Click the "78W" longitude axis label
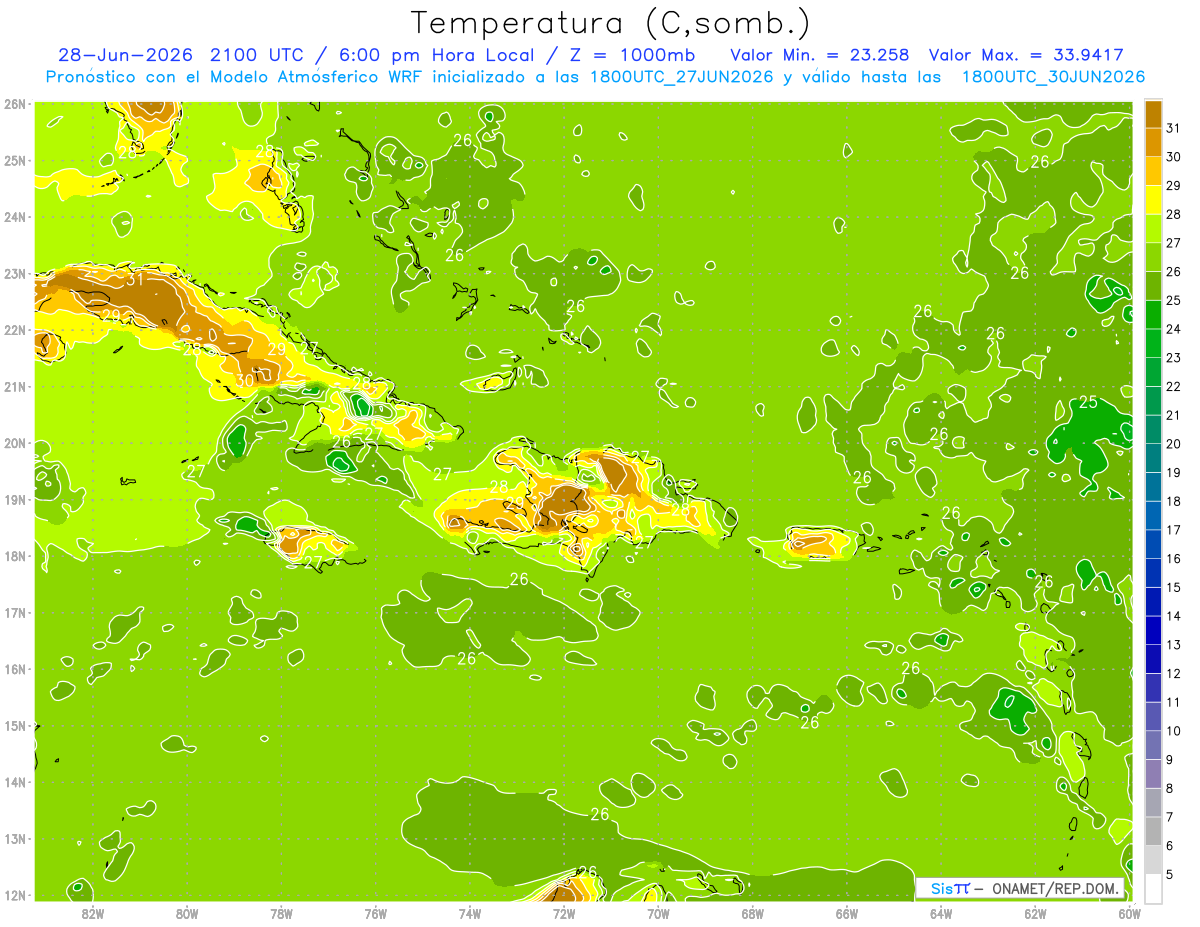This screenshot has width=1200, height=927. [281, 913]
